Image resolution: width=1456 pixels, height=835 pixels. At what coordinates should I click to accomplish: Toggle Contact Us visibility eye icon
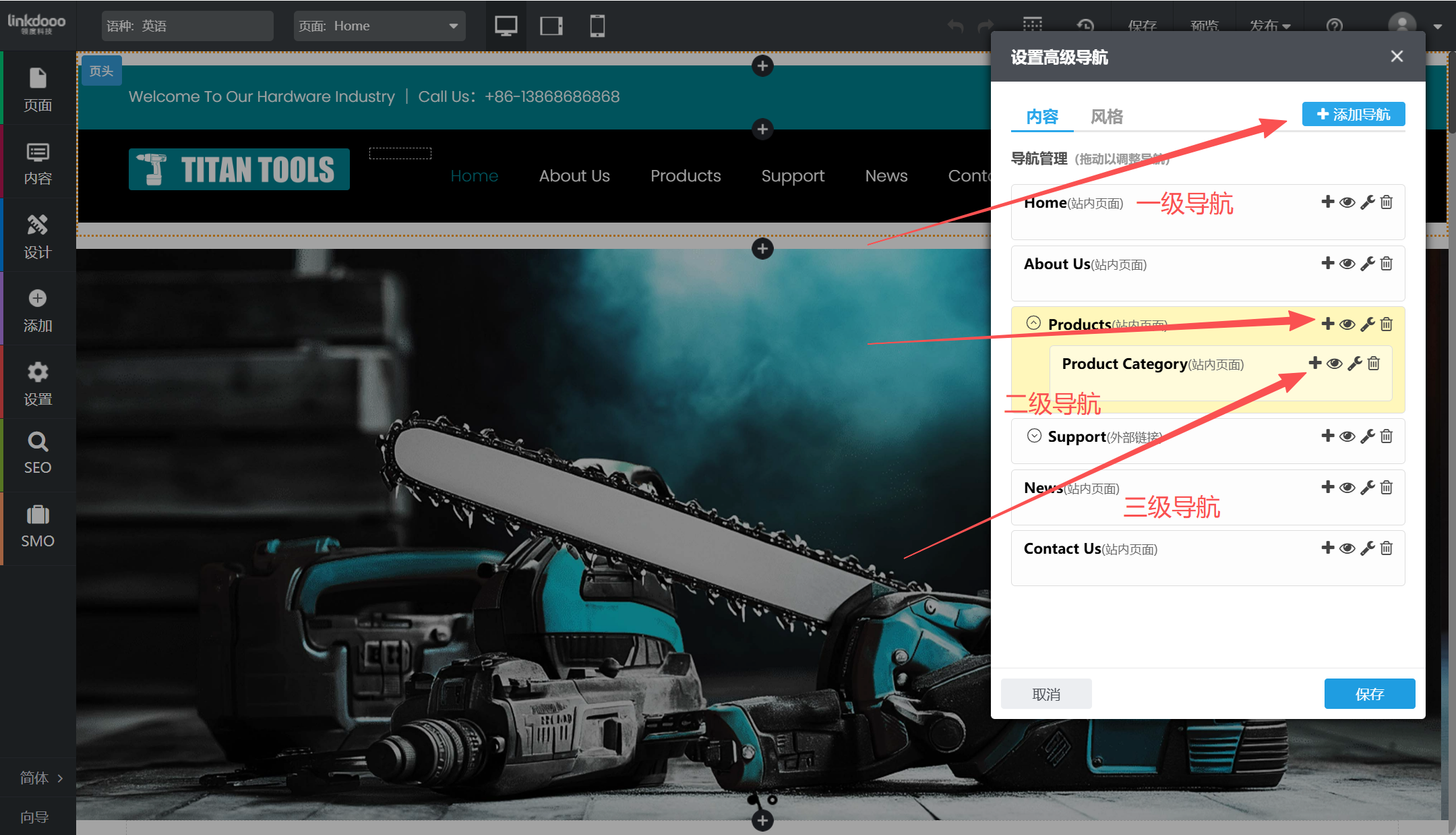pyautogui.click(x=1347, y=548)
